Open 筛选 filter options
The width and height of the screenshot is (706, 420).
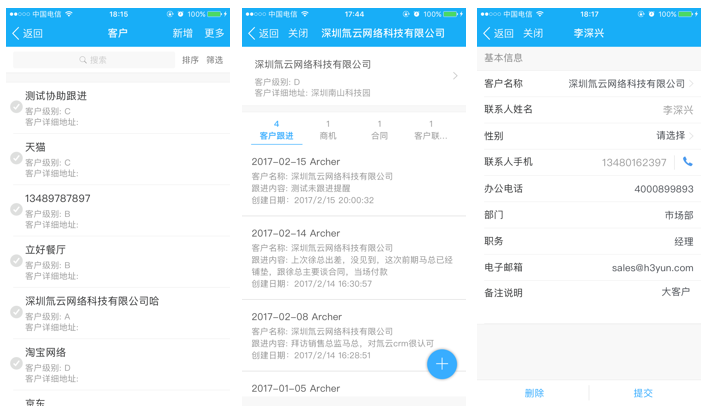pos(215,60)
